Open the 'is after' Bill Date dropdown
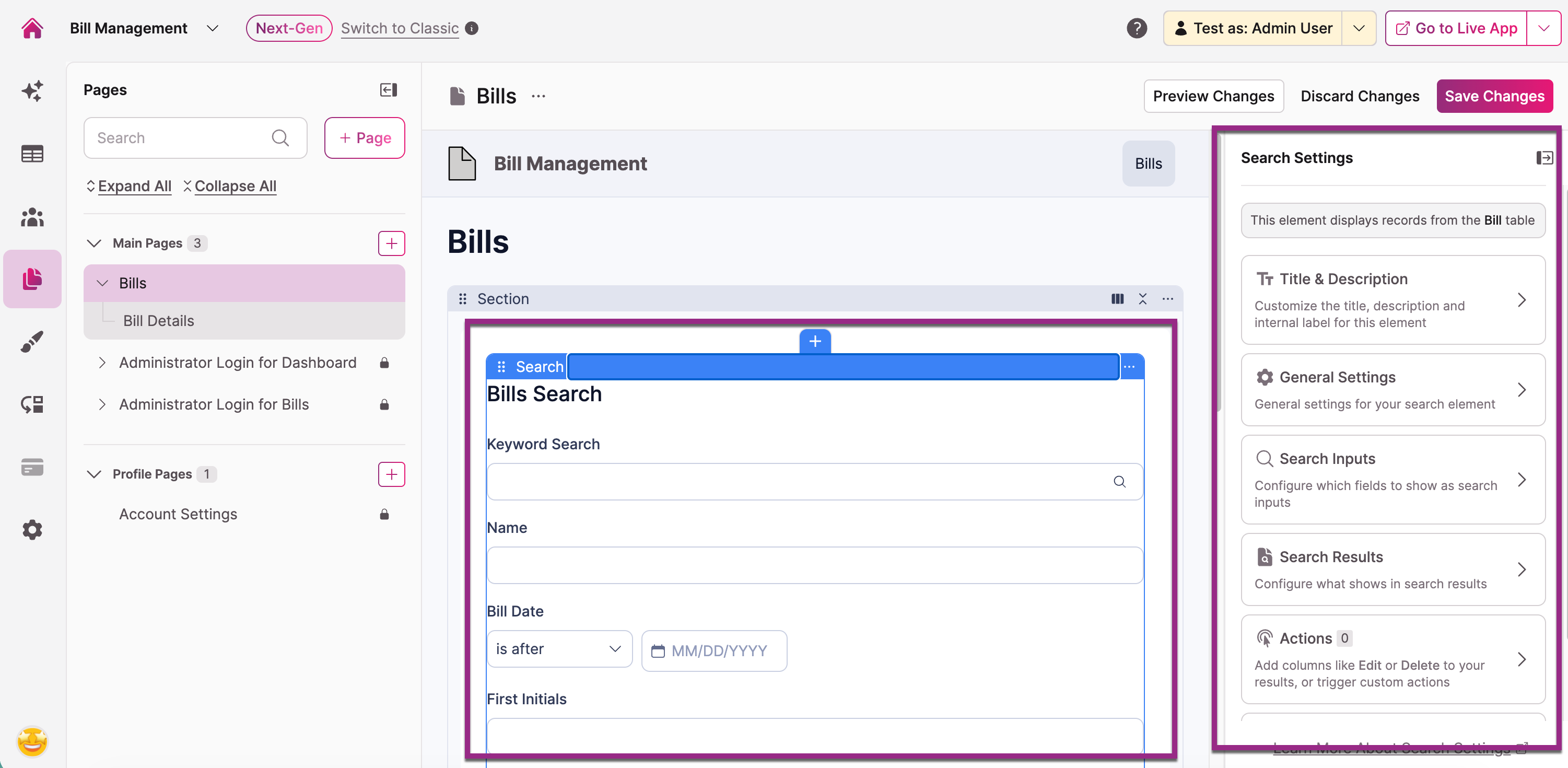 pyautogui.click(x=559, y=649)
